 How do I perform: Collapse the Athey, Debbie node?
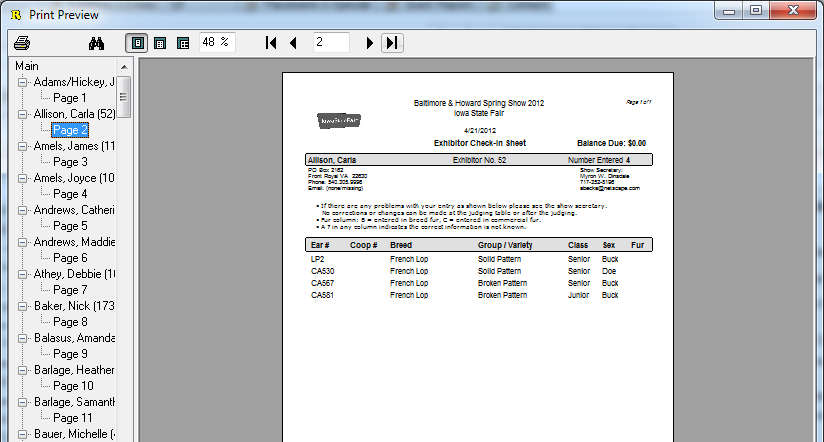click(23, 275)
